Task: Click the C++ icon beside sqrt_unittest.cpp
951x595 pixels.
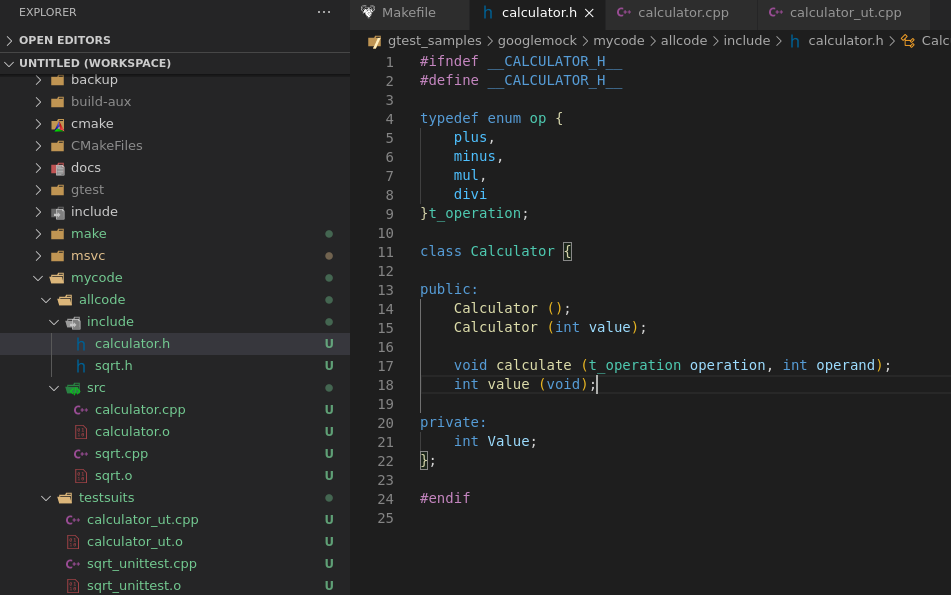Action: tap(73, 563)
